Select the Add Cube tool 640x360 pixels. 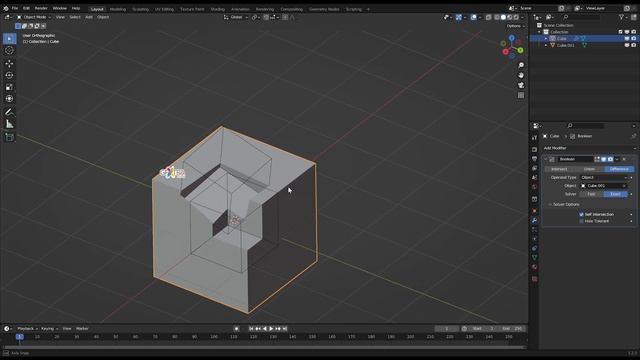coord(9,137)
